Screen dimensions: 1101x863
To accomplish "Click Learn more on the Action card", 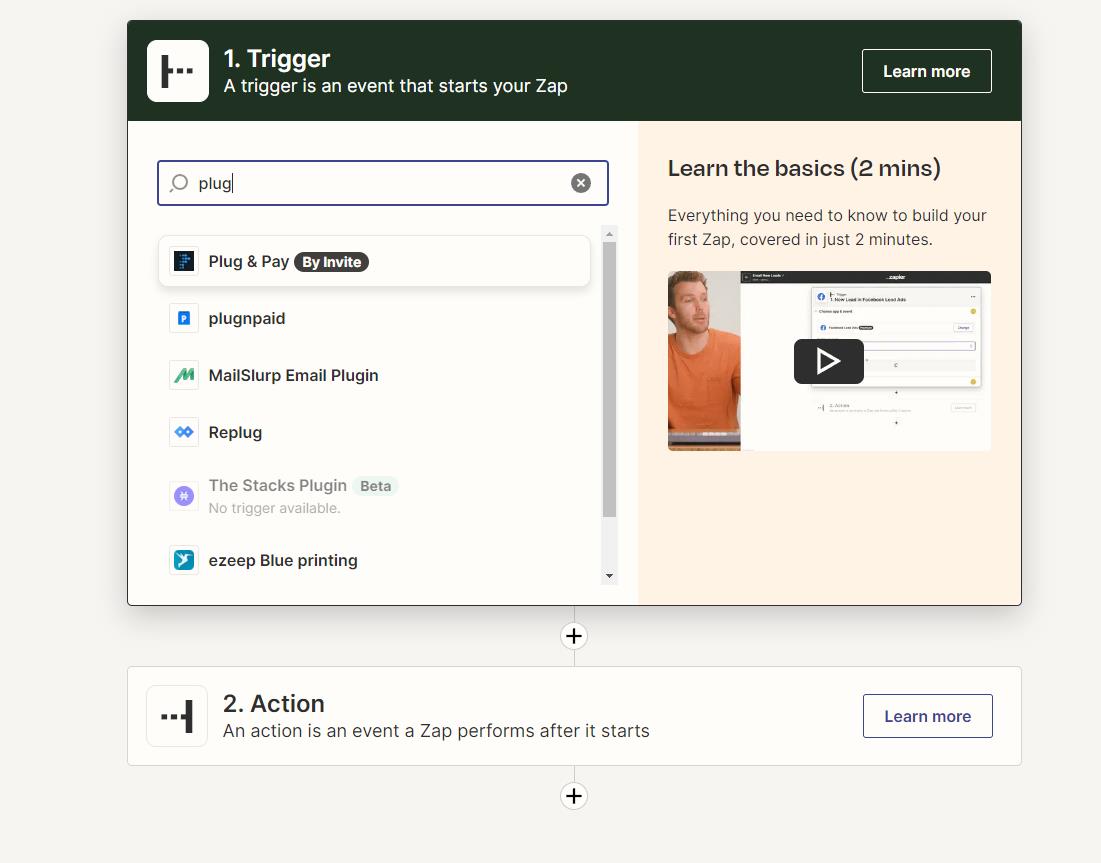I will 927,716.
